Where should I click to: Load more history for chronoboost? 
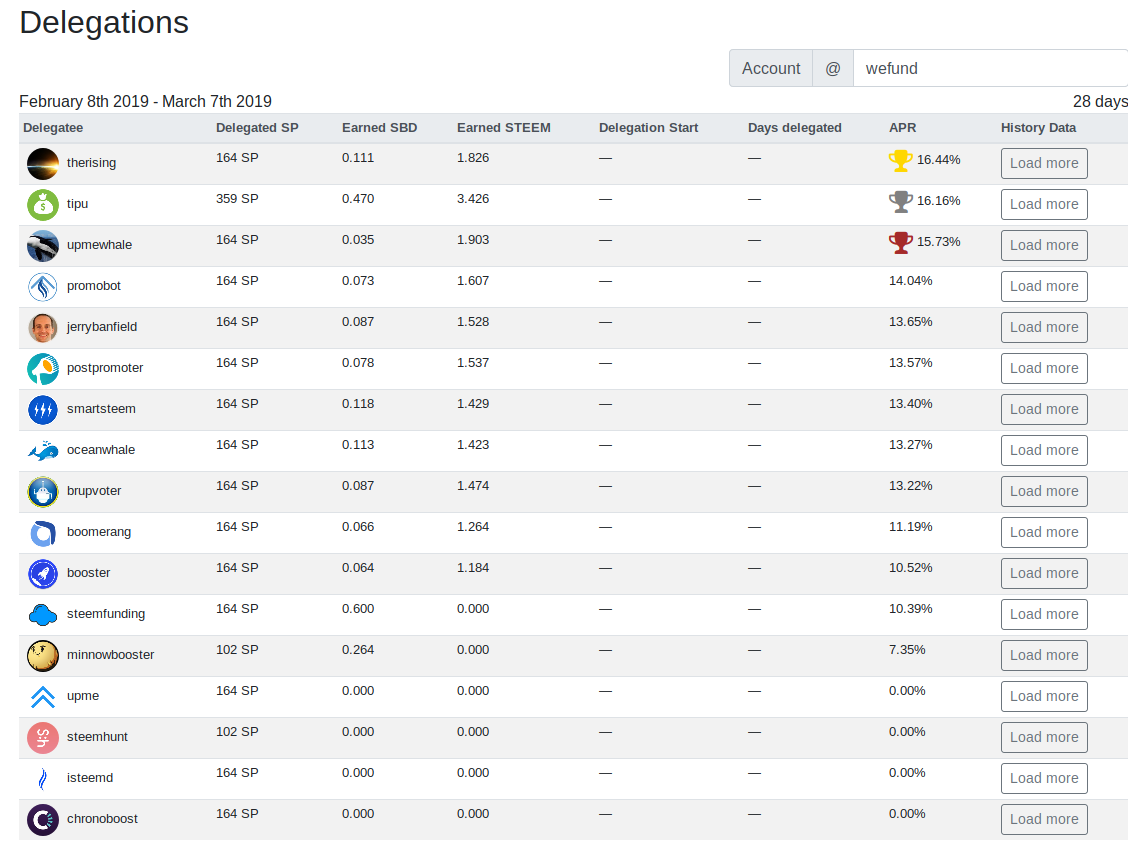coord(1044,820)
